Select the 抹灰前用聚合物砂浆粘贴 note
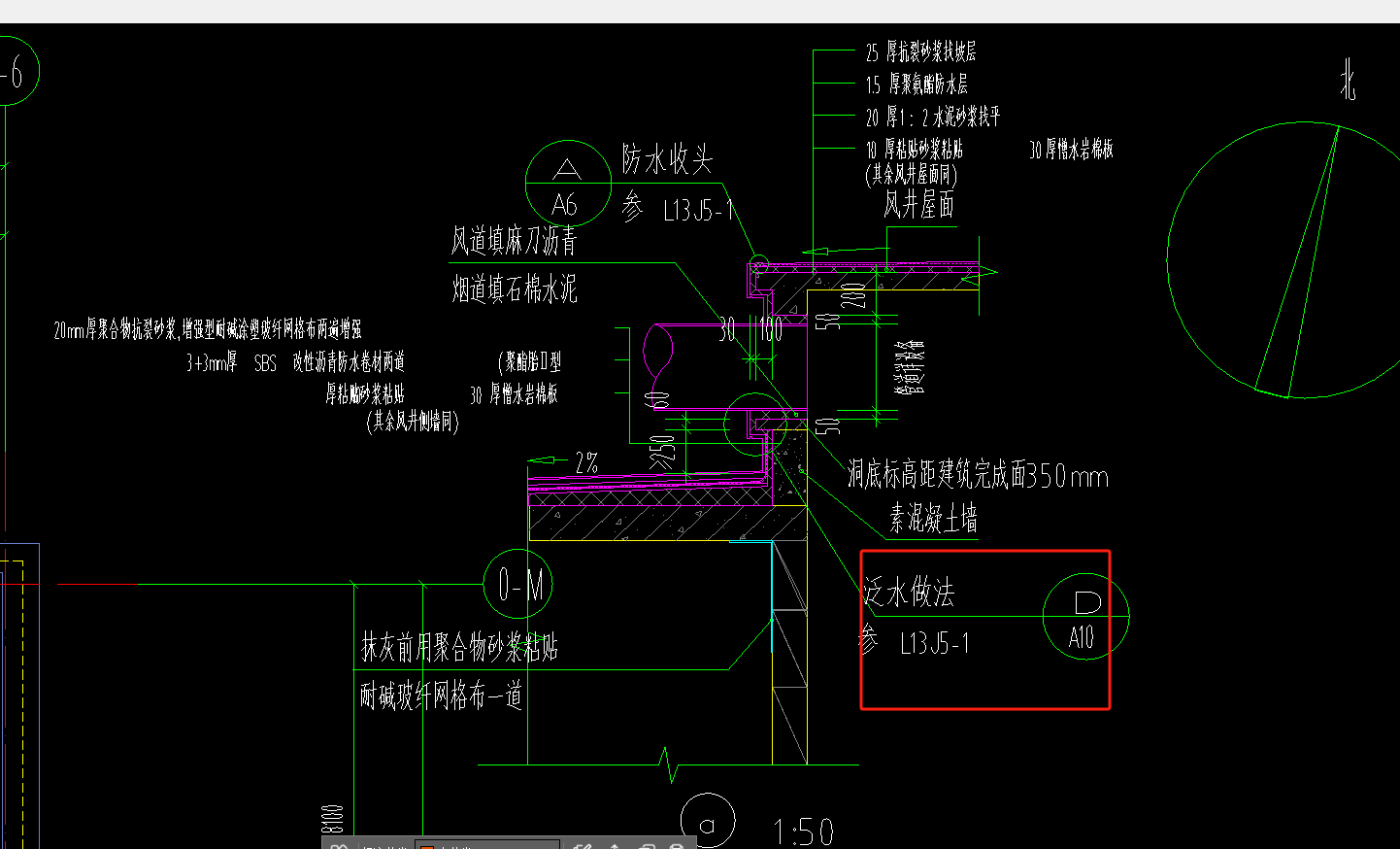 pos(459,647)
